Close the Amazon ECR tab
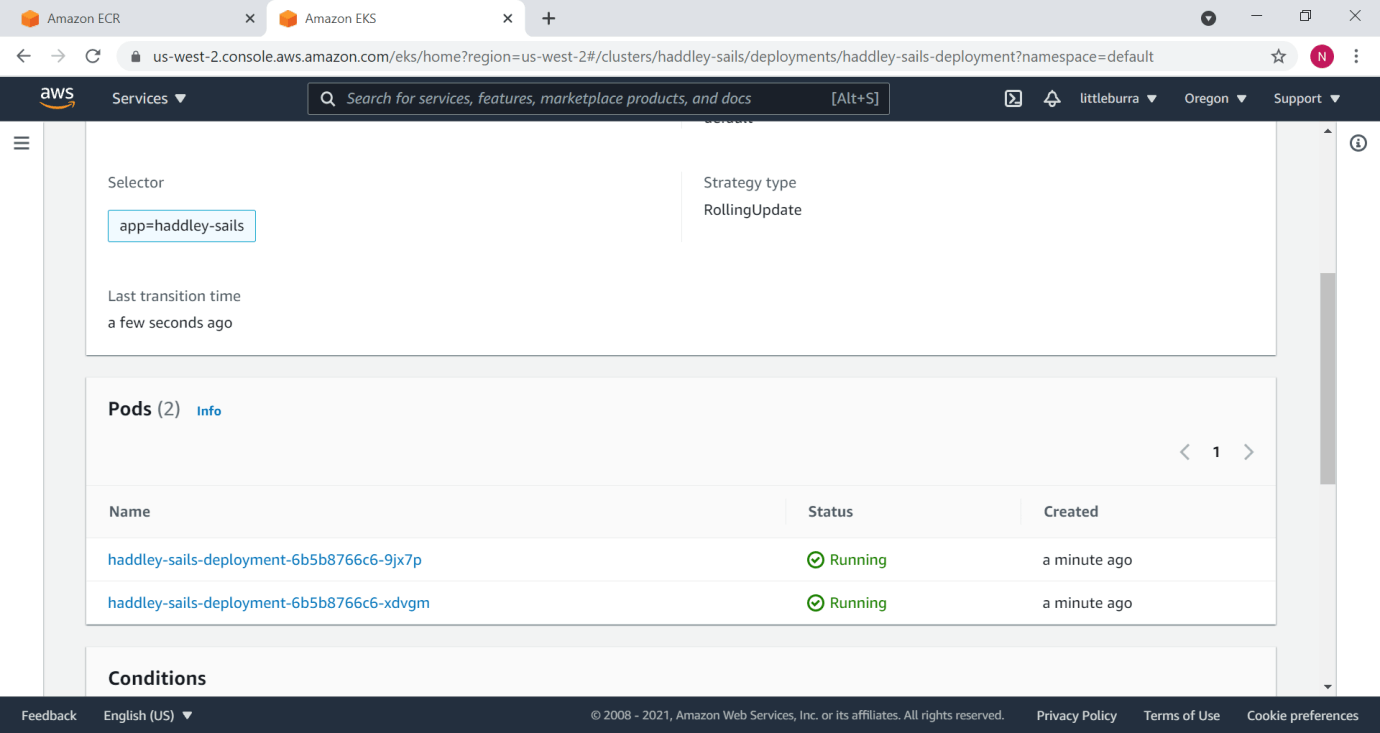1380x733 pixels. [250, 18]
